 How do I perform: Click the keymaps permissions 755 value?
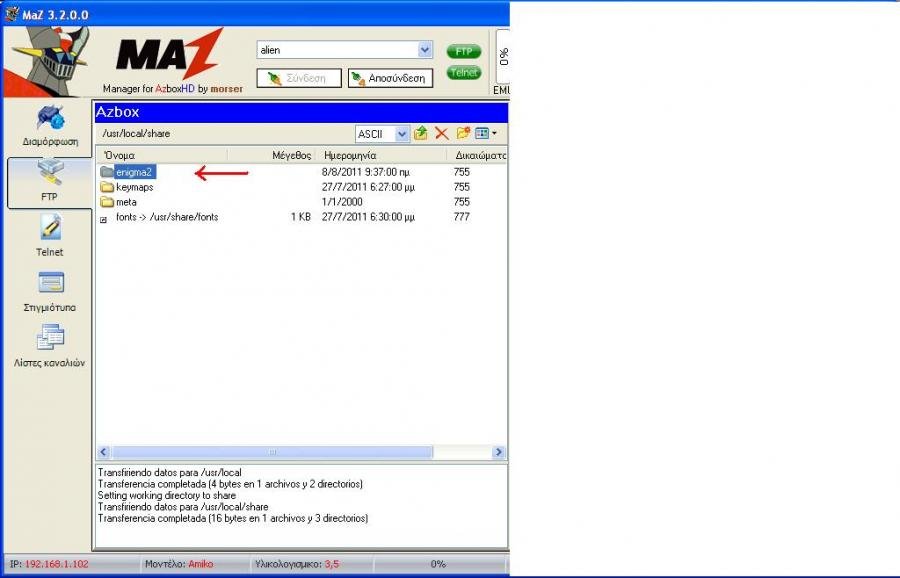(x=461, y=187)
